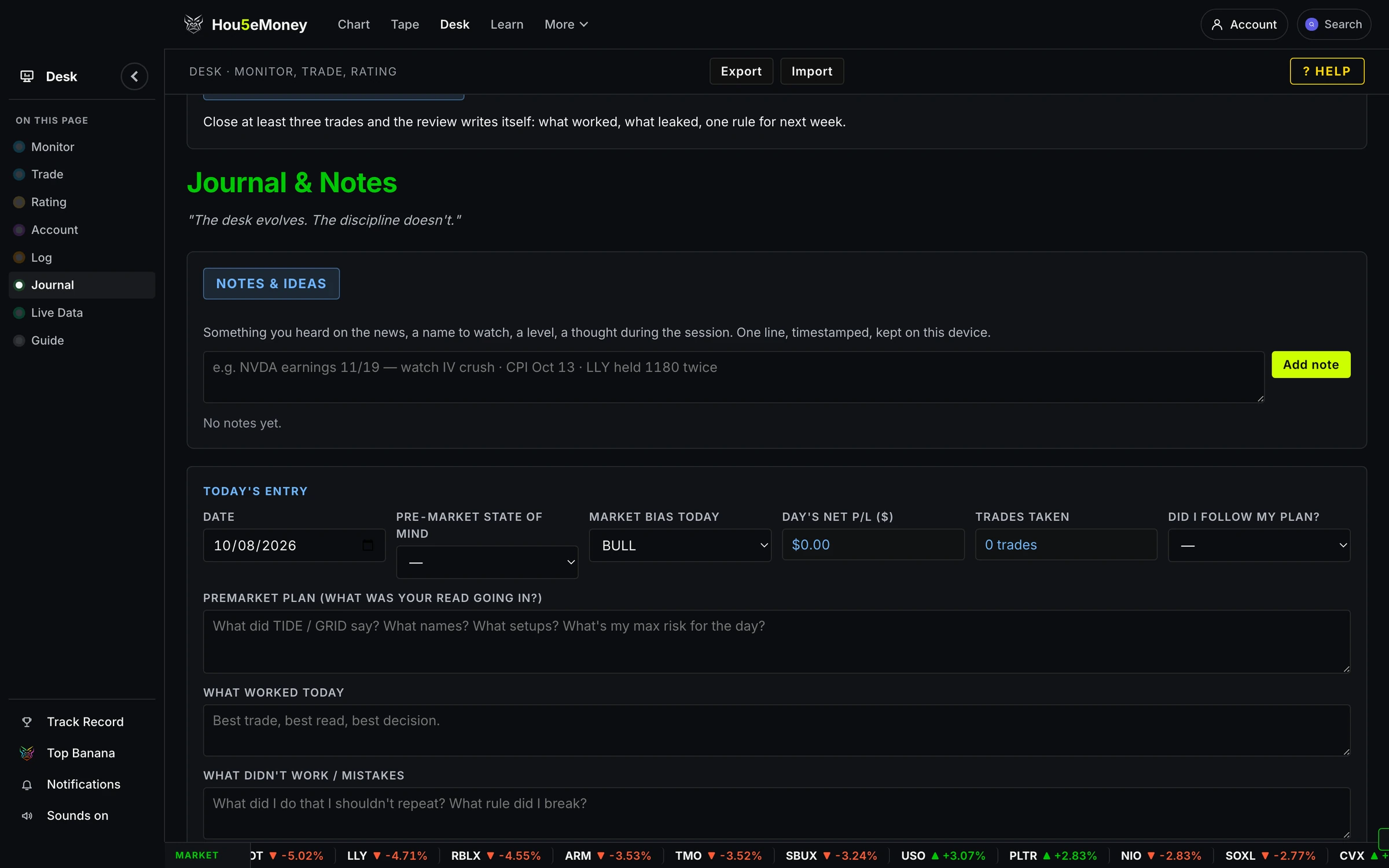Jump to Account section in sidebar

(82, 230)
